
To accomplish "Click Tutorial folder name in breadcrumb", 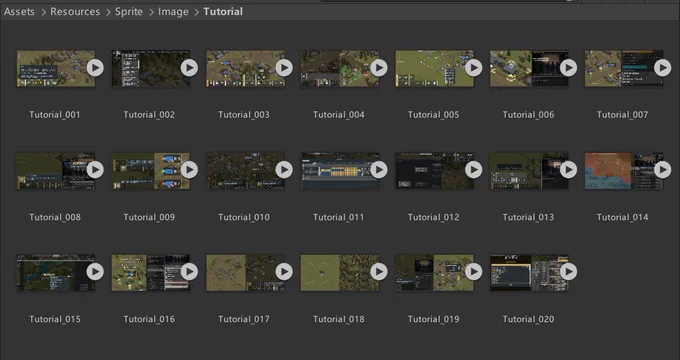I will pos(223,12).
